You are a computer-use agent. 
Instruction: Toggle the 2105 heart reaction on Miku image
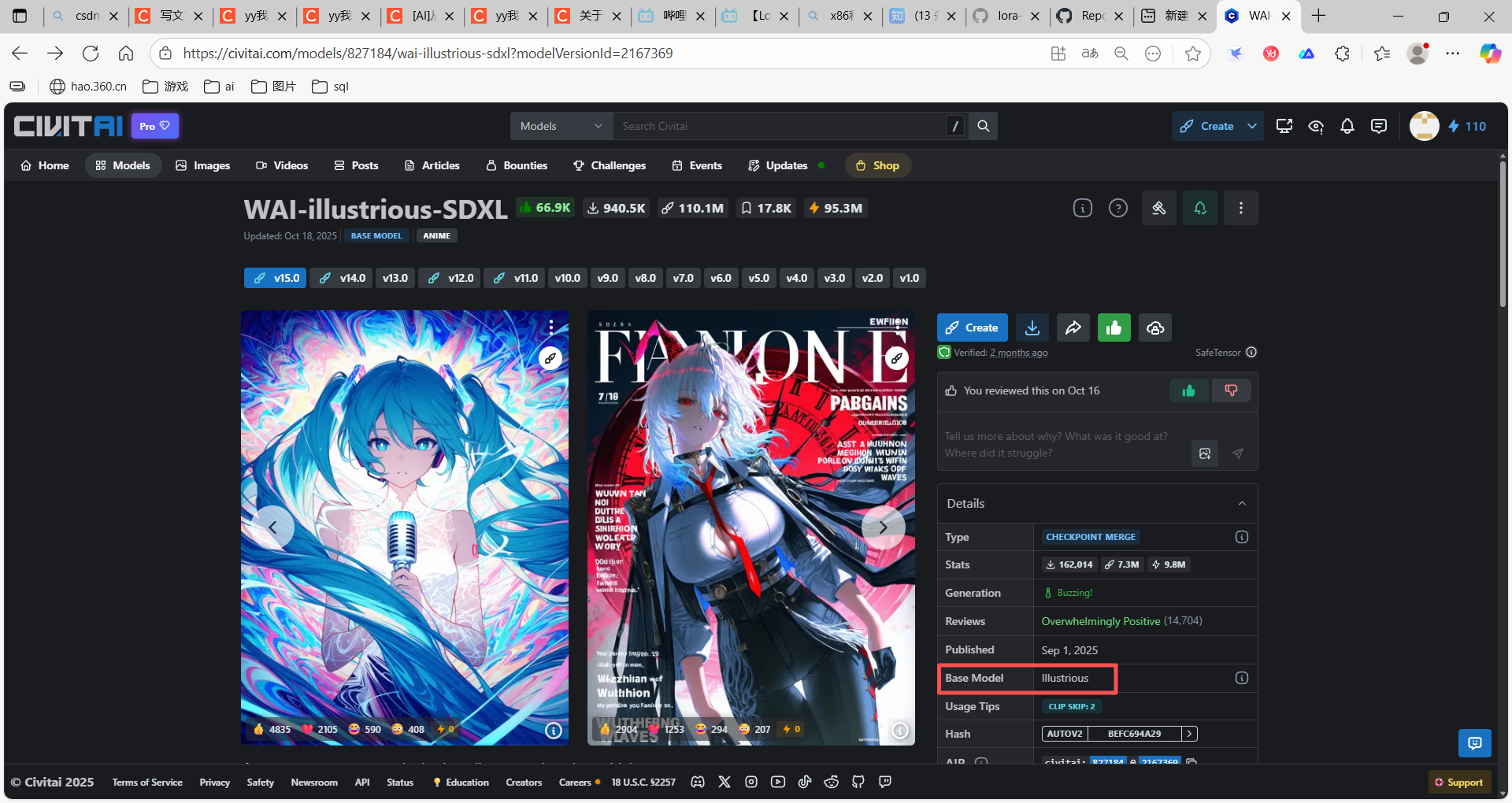click(320, 729)
